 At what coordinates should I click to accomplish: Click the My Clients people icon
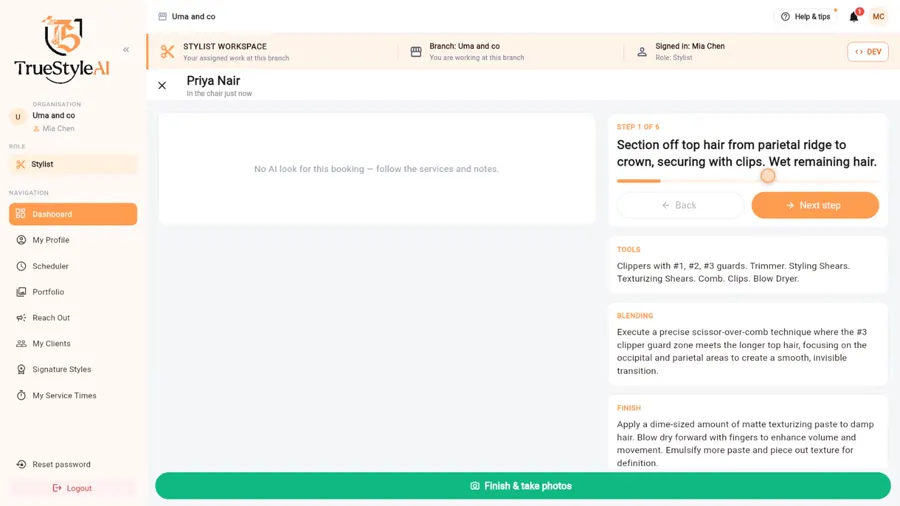(x=21, y=344)
